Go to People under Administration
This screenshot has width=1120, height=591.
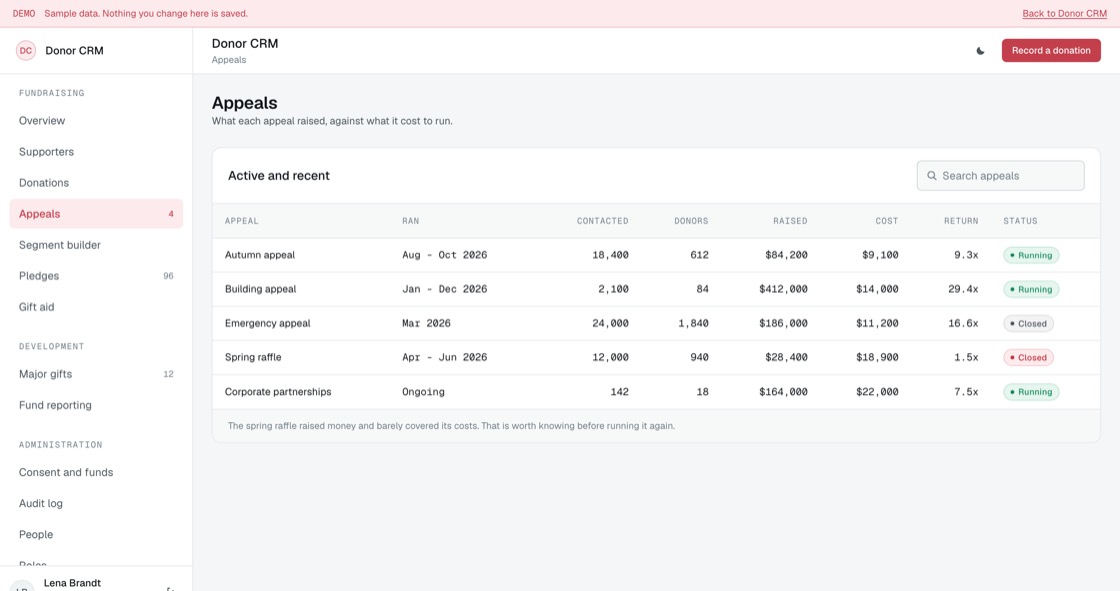96,535
